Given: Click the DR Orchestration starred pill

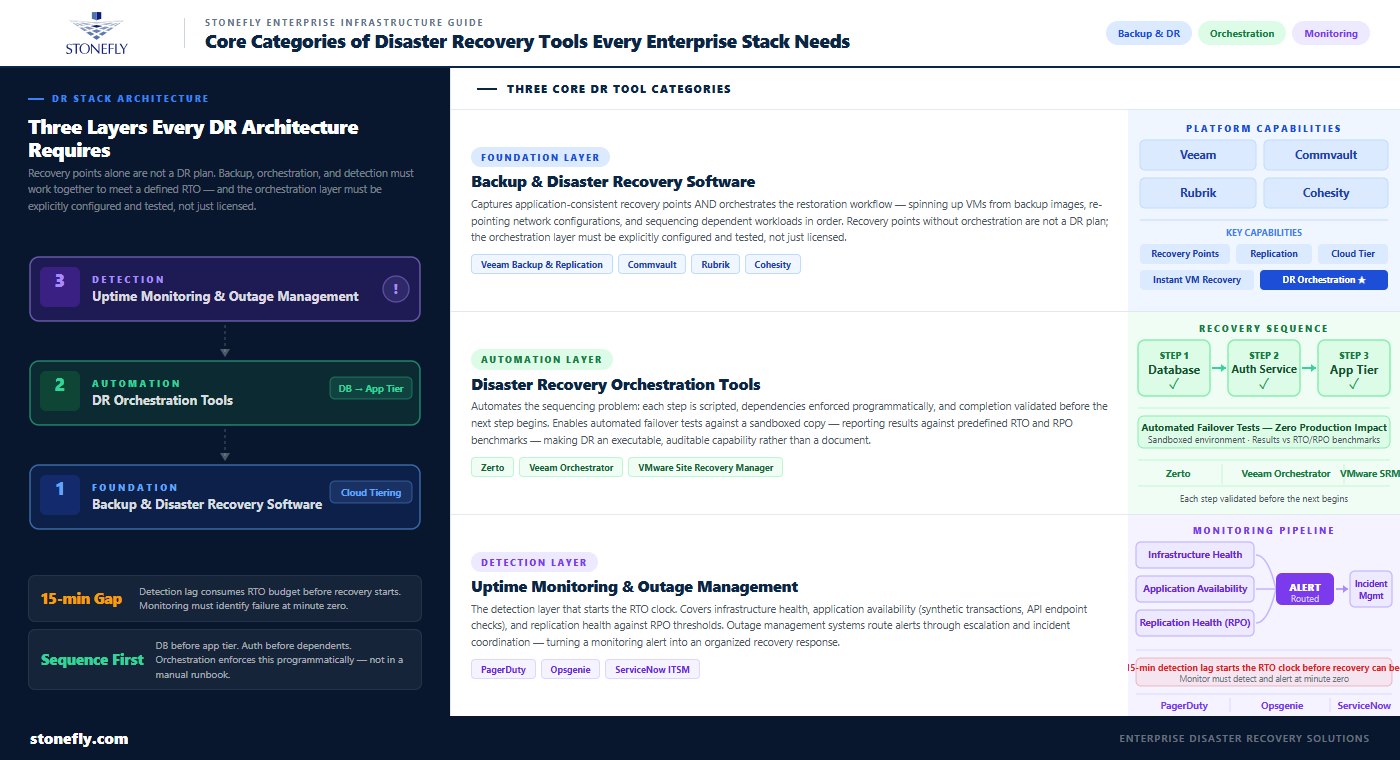Looking at the screenshot, I should 1324,280.
